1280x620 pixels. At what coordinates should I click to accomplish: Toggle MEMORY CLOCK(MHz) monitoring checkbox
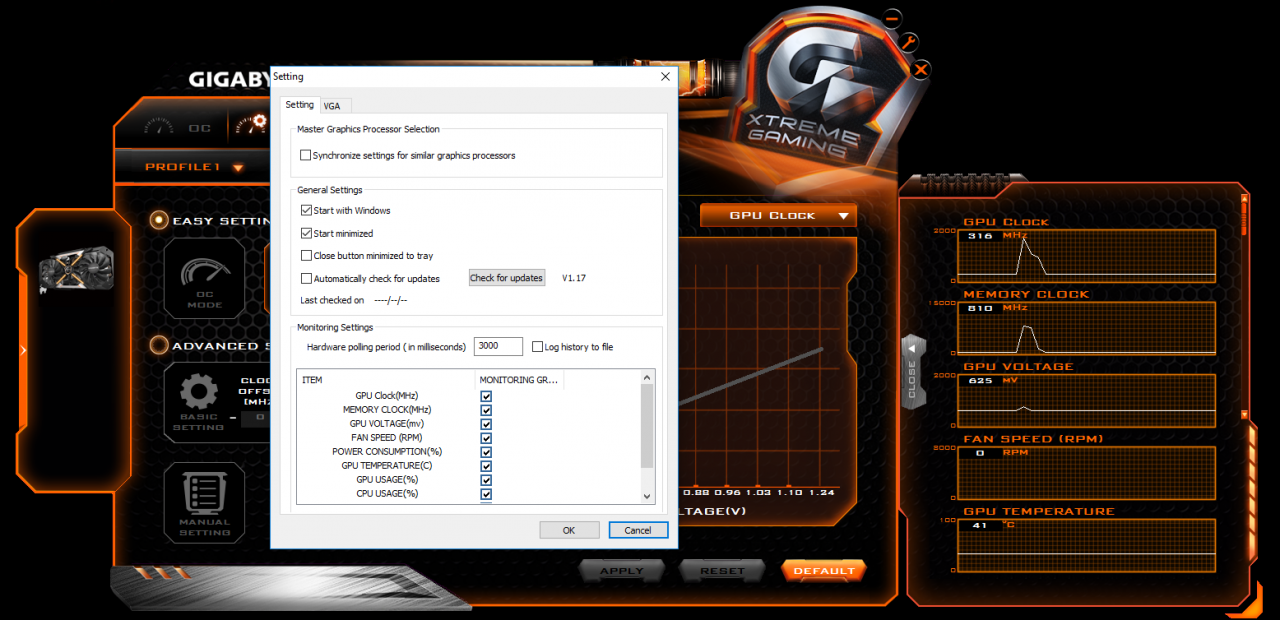(486, 410)
